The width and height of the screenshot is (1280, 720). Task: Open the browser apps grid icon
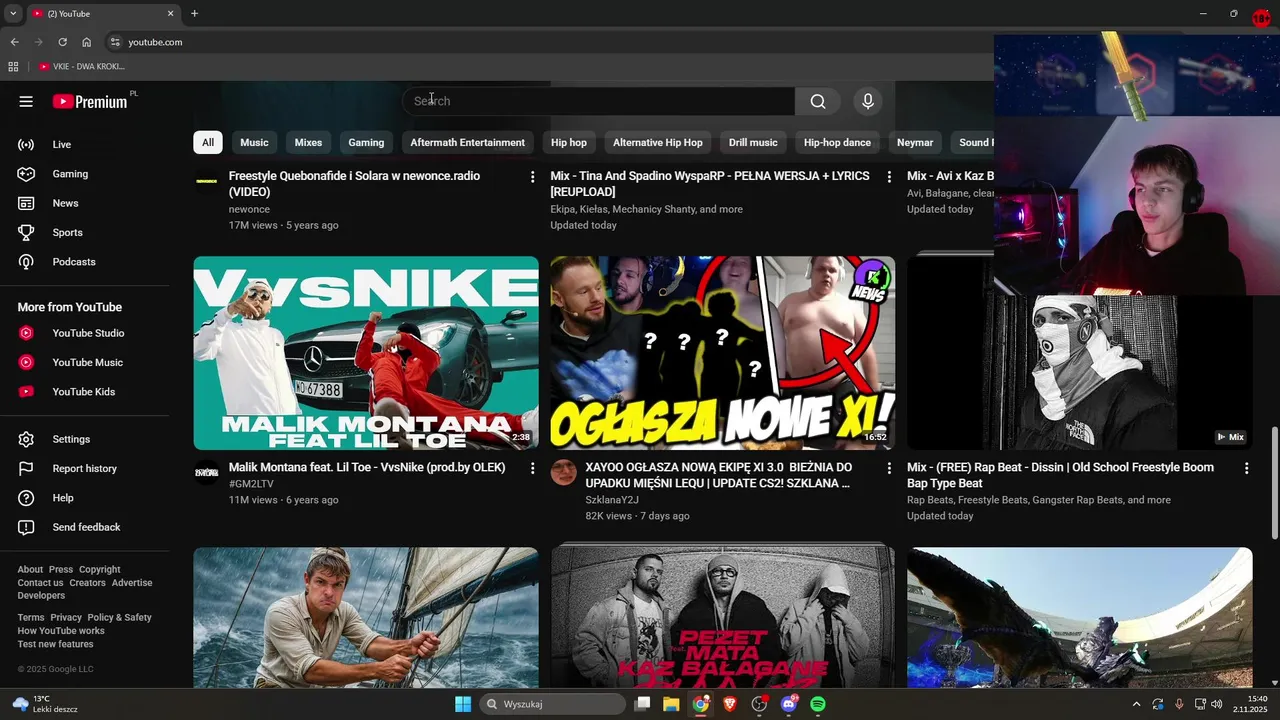coord(13,67)
